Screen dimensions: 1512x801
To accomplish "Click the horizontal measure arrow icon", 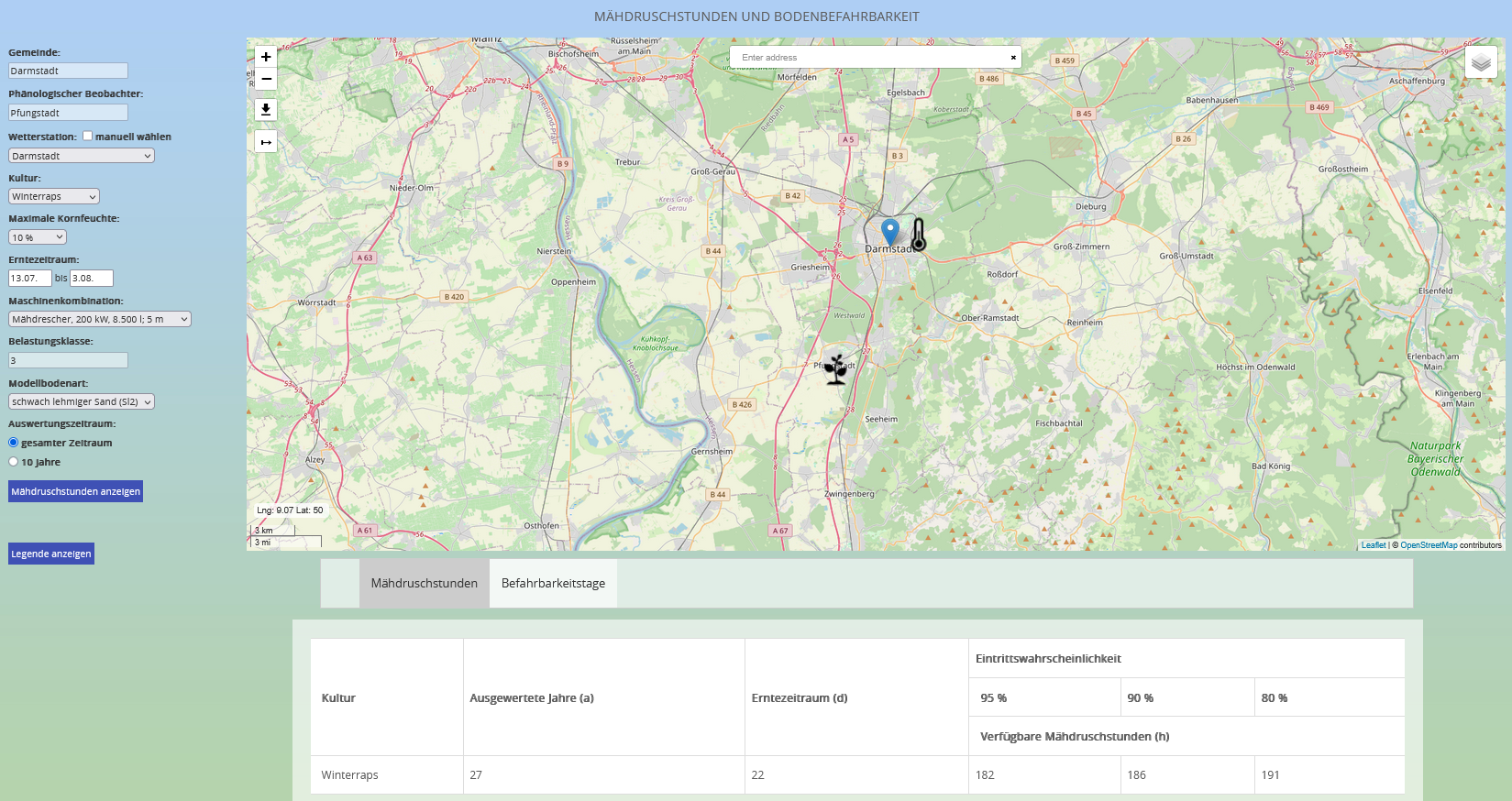I will [266, 142].
